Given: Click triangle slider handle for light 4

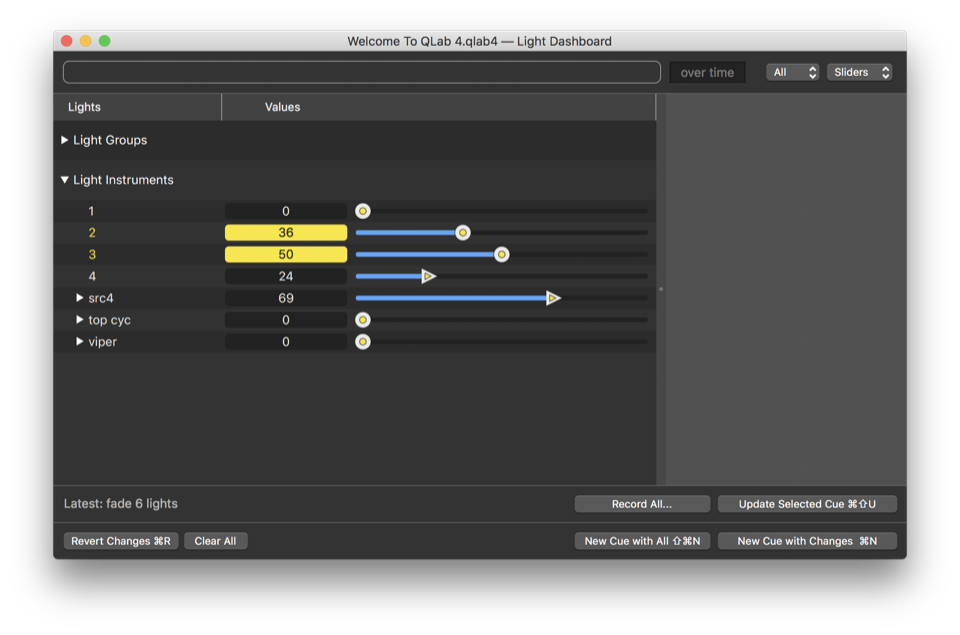Looking at the screenshot, I should 428,276.
